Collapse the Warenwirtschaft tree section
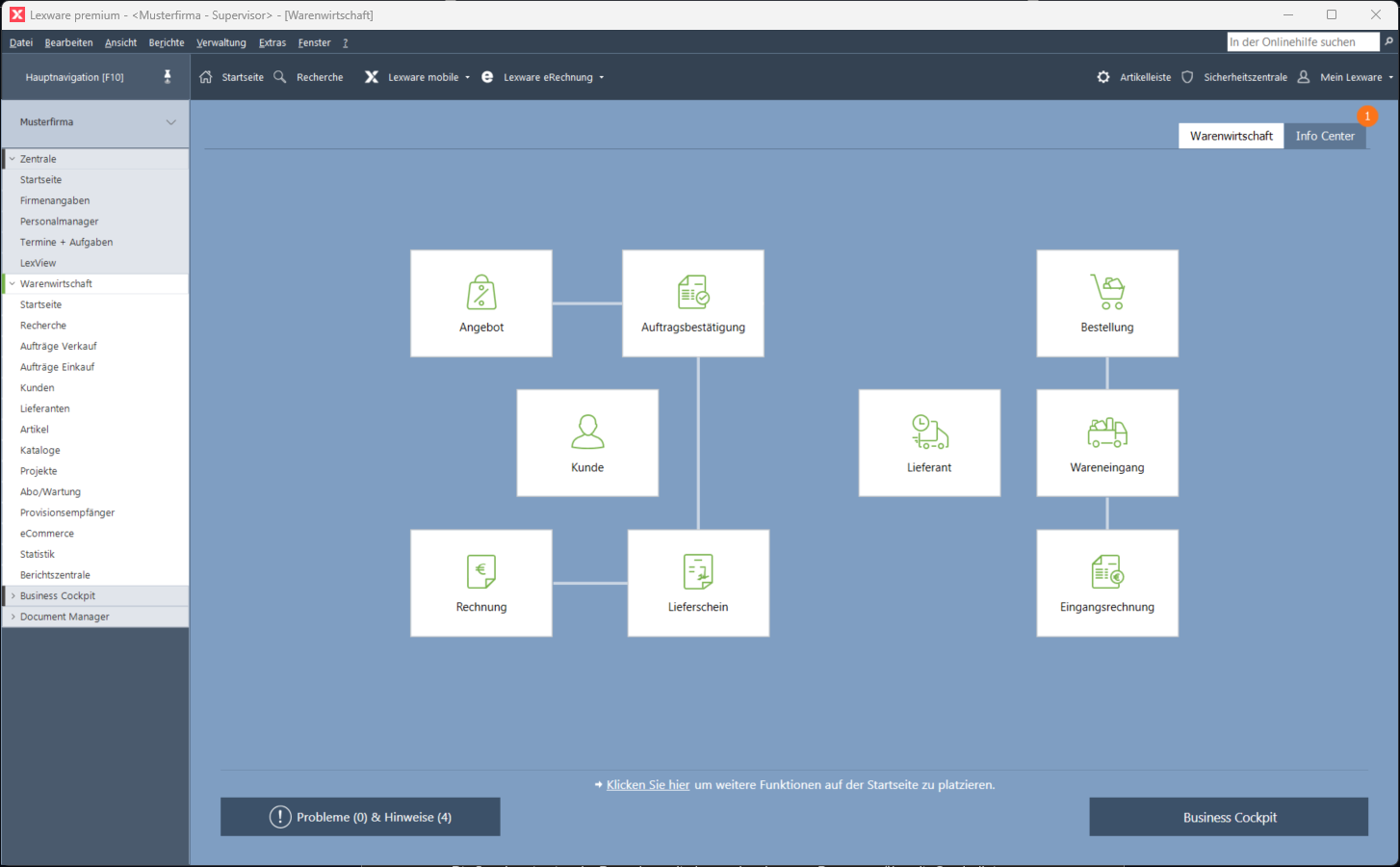The image size is (1400, 867). click(x=13, y=284)
